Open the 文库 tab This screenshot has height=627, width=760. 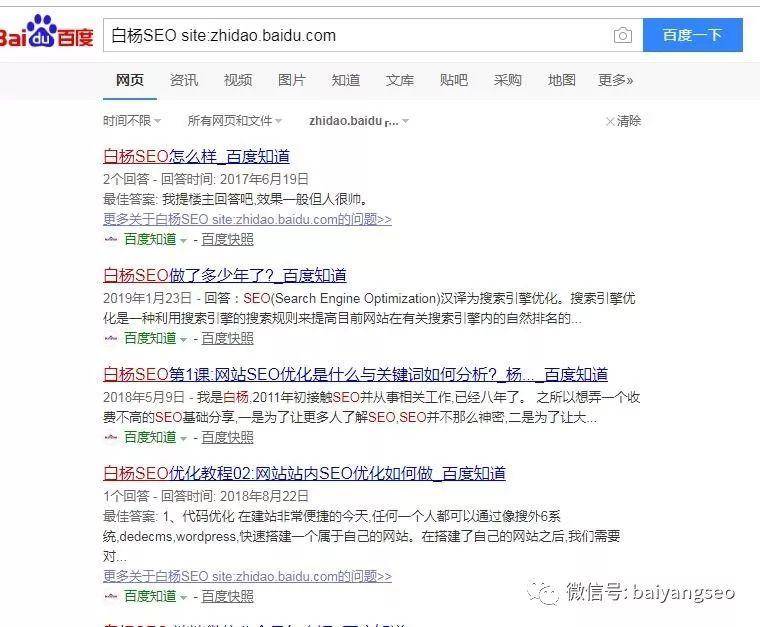pyautogui.click(x=400, y=80)
